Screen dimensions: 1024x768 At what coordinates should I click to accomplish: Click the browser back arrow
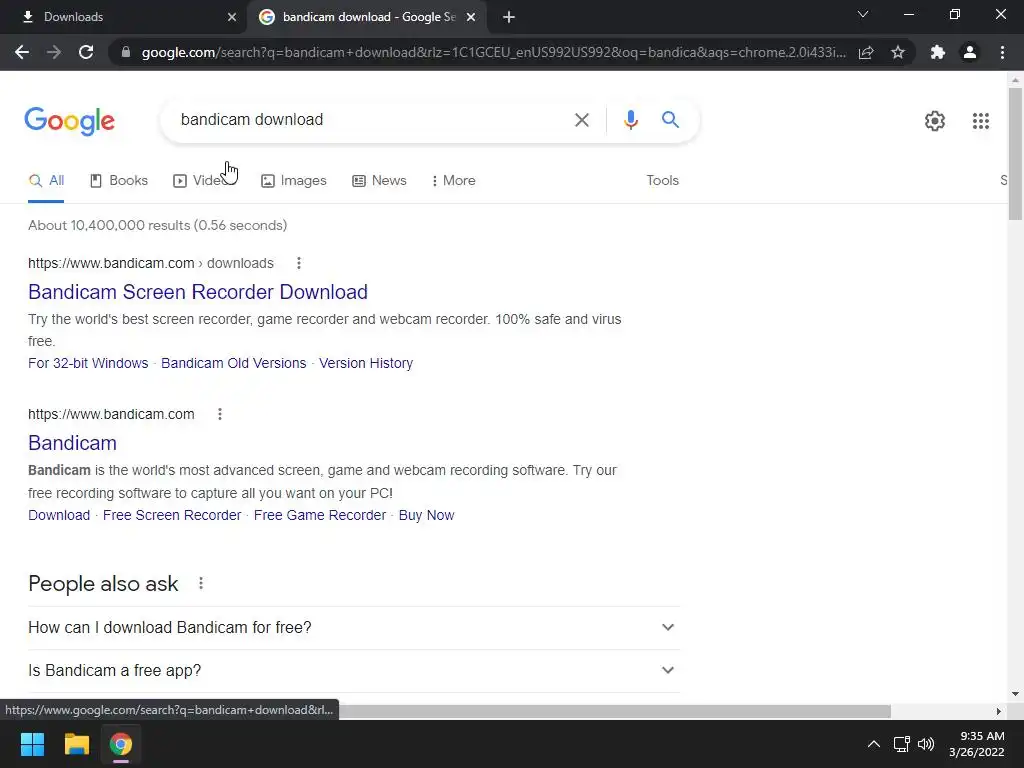click(x=22, y=52)
